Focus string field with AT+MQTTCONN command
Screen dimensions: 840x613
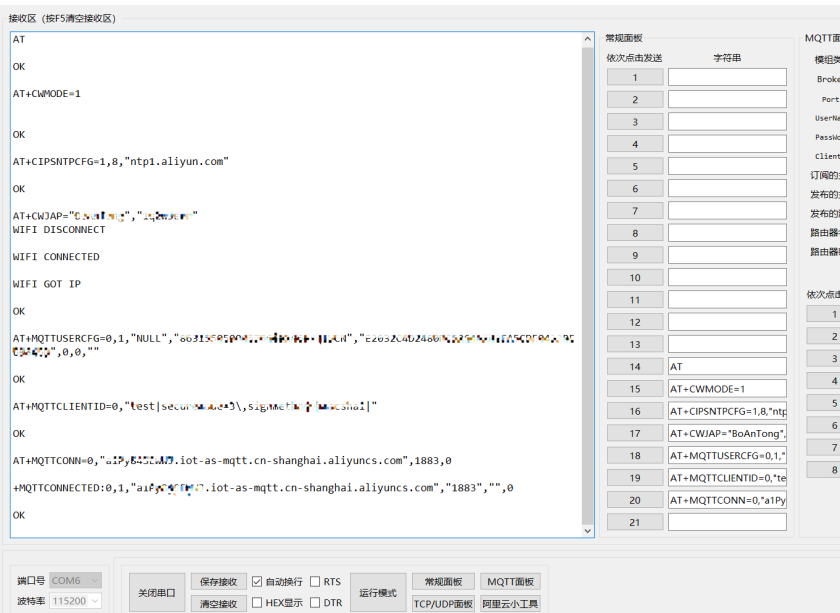(727, 500)
